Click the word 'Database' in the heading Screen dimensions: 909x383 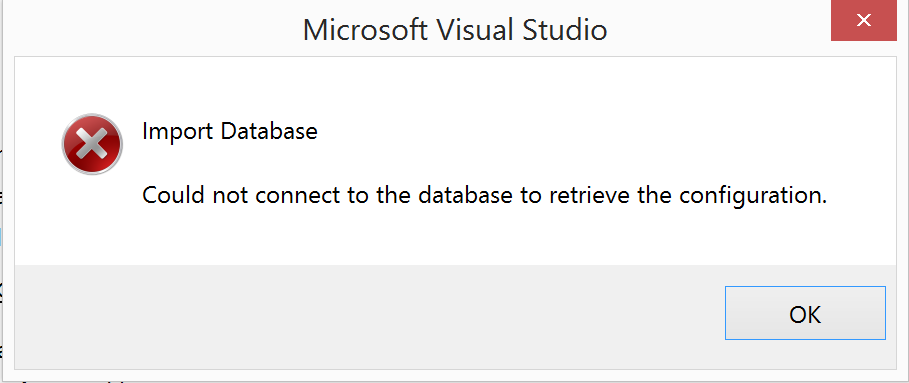(269, 132)
